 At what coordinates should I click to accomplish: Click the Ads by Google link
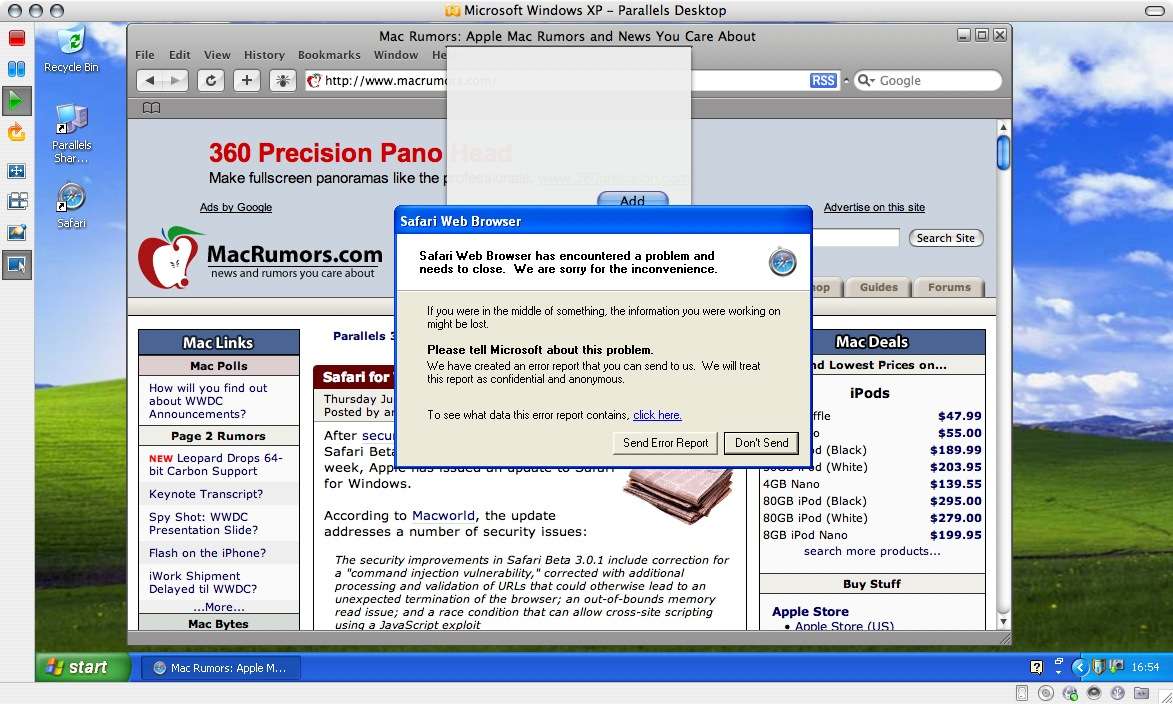point(236,207)
